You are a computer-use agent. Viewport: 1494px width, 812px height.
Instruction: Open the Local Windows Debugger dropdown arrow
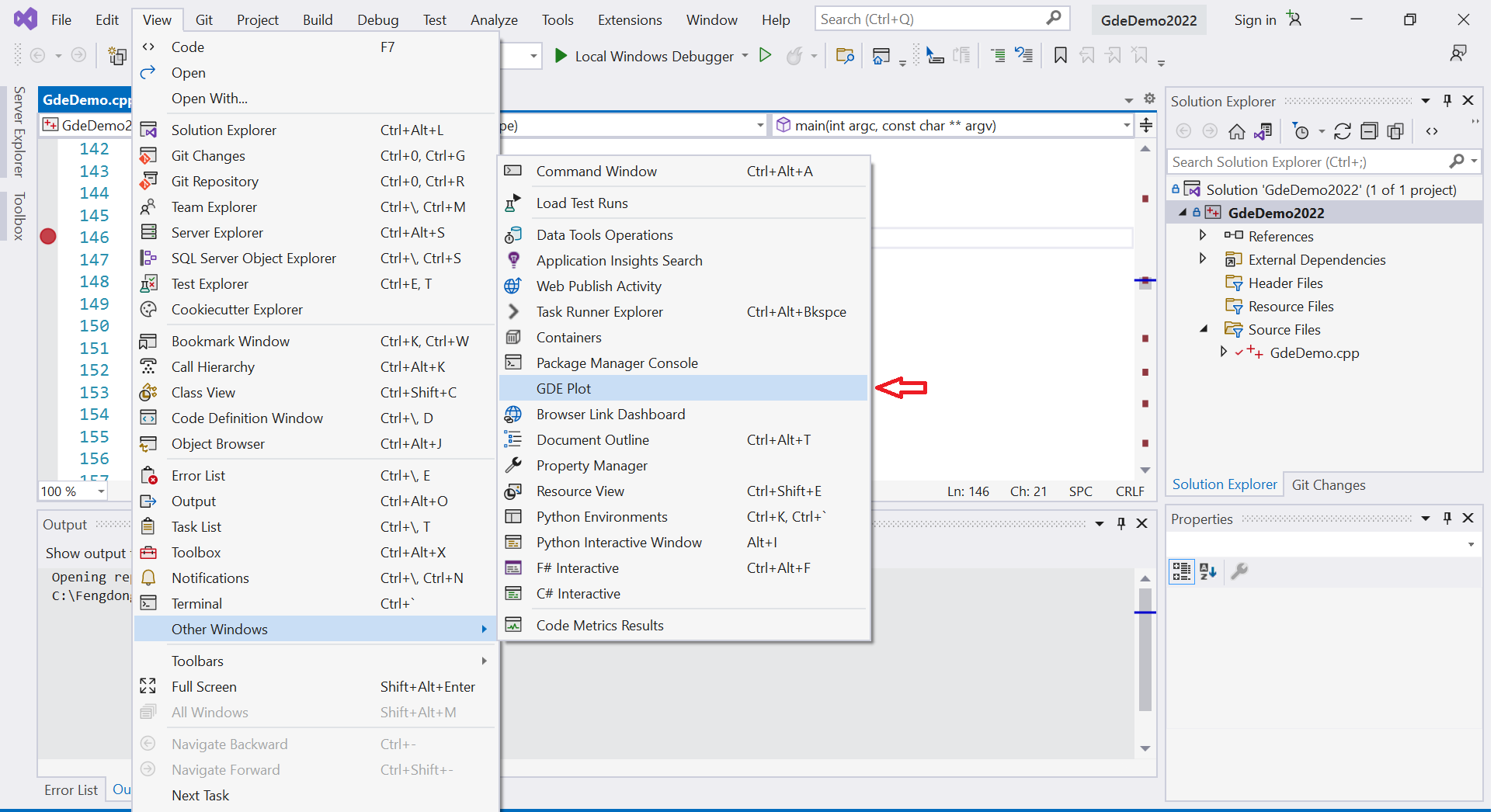pyautogui.click(x=745, y=55)
